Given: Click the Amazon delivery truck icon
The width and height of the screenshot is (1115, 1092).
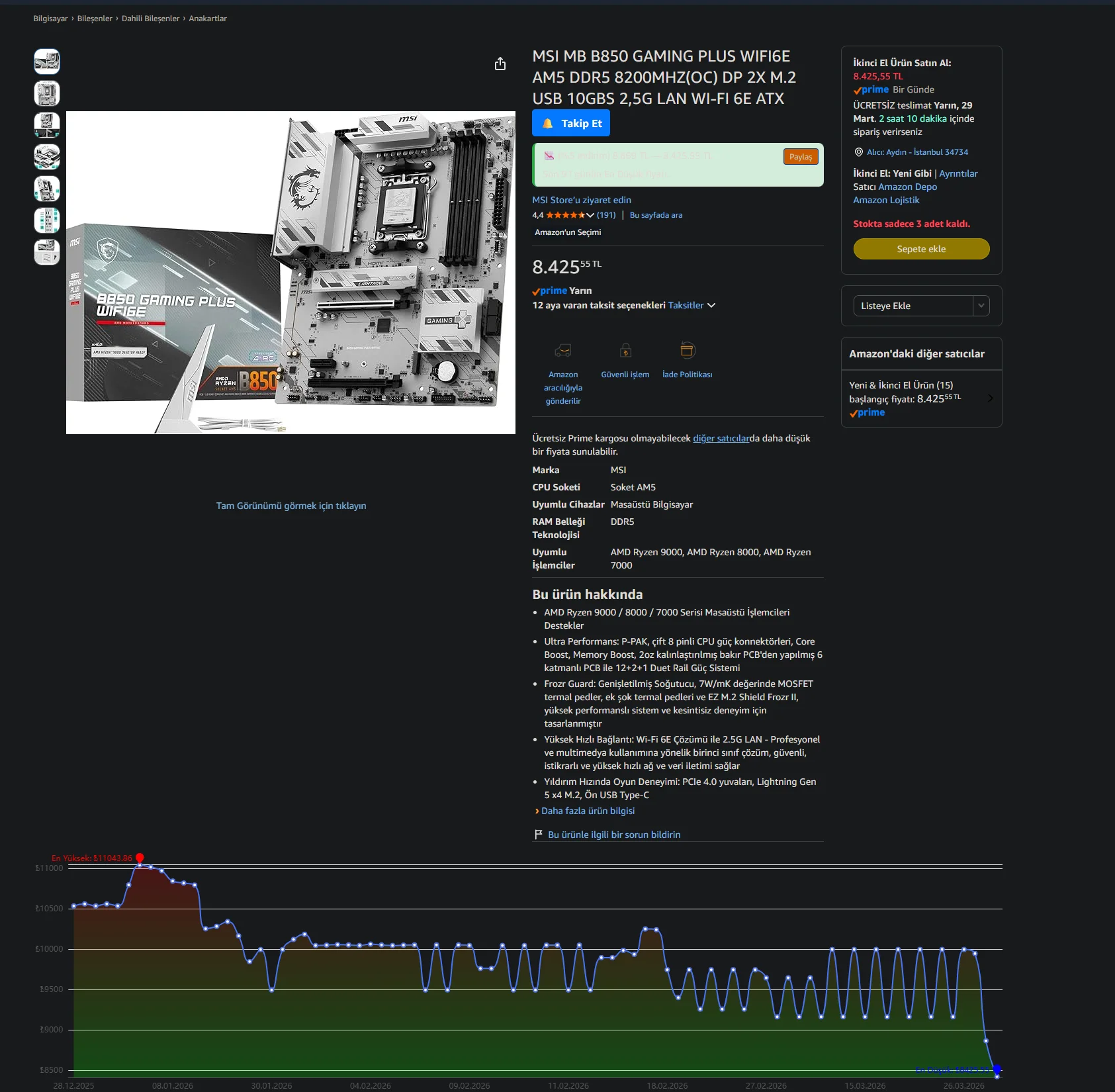Looking at the screenshot, I should point(563,350).
